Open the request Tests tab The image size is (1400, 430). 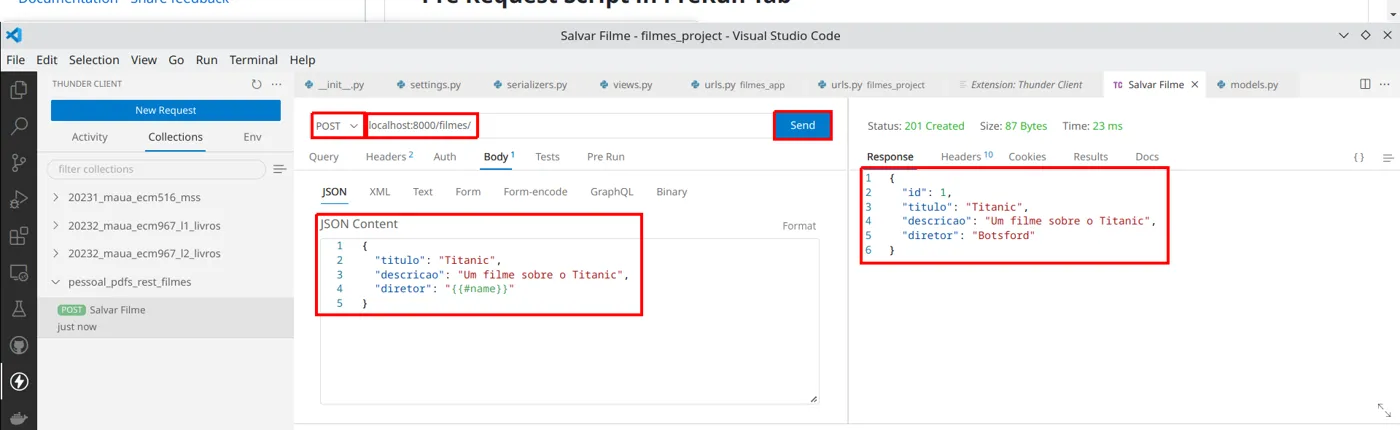tap(547, 157)
